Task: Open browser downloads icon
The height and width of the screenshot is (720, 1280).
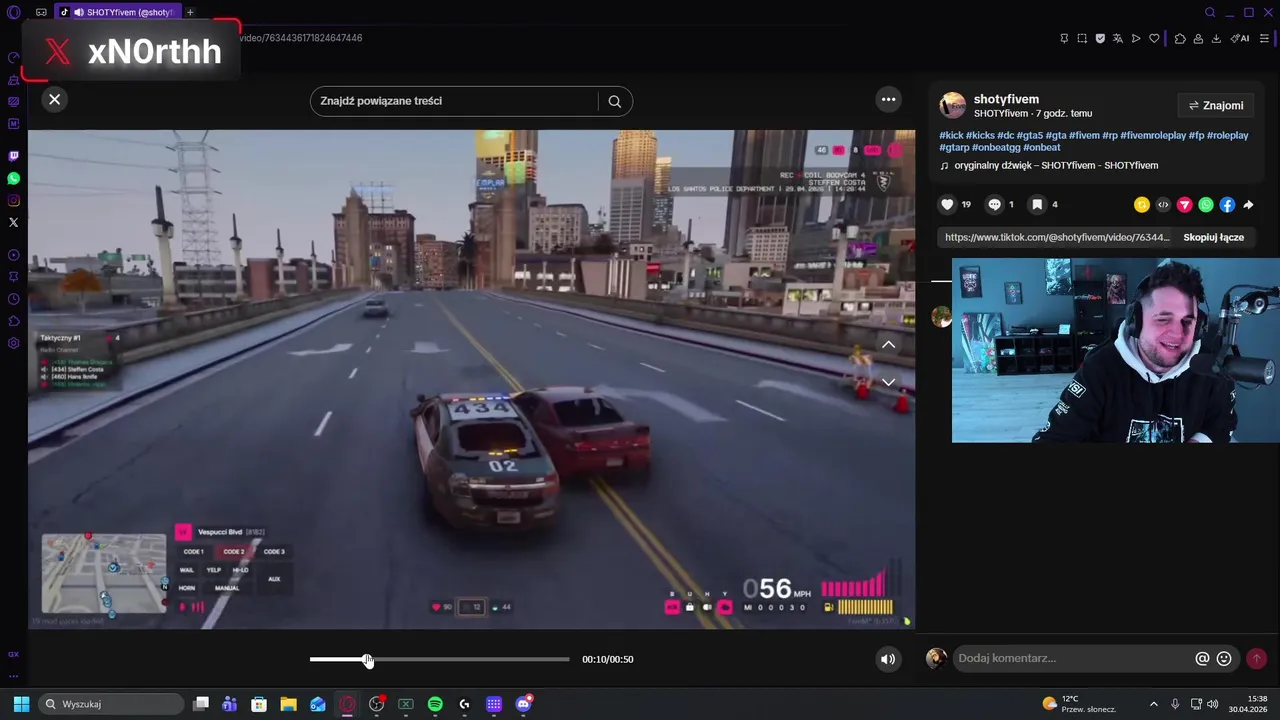Action: 1216,38
